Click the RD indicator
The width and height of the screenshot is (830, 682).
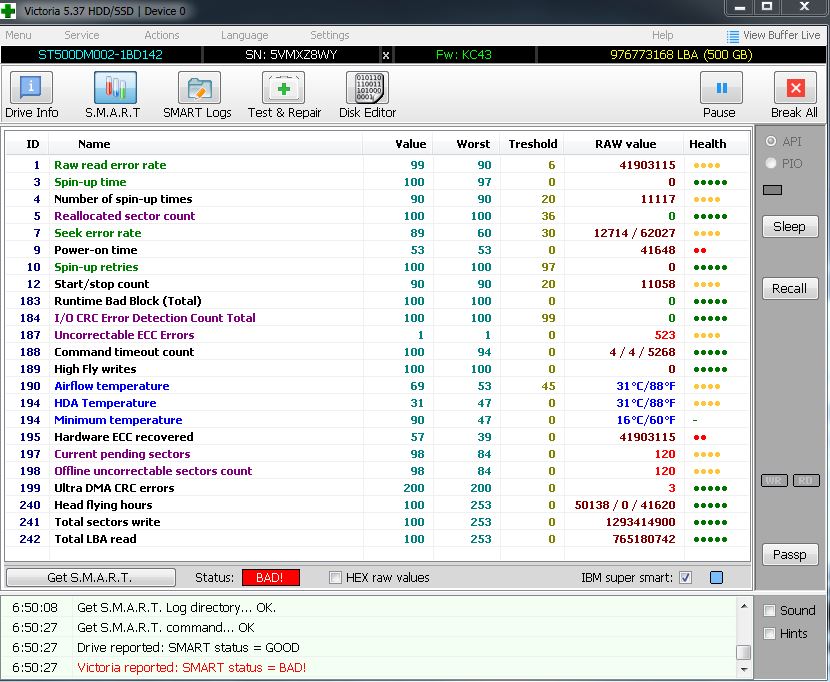point(806,480)
